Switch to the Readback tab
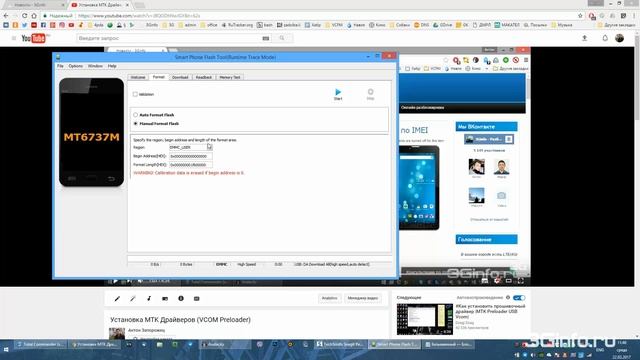 click(x=204, y=77)
